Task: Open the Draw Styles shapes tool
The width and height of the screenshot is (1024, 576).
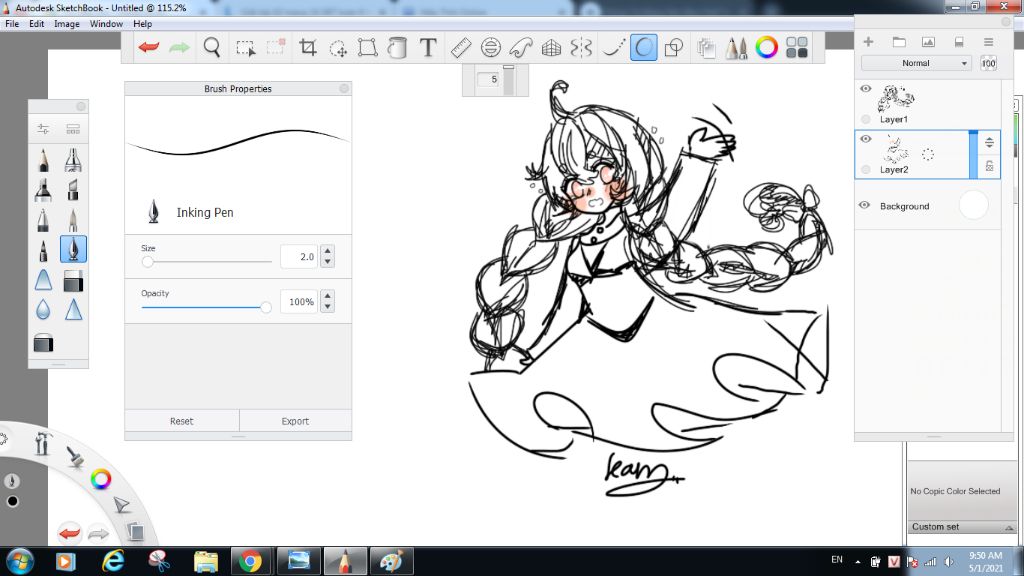Action: coord(673,48)
